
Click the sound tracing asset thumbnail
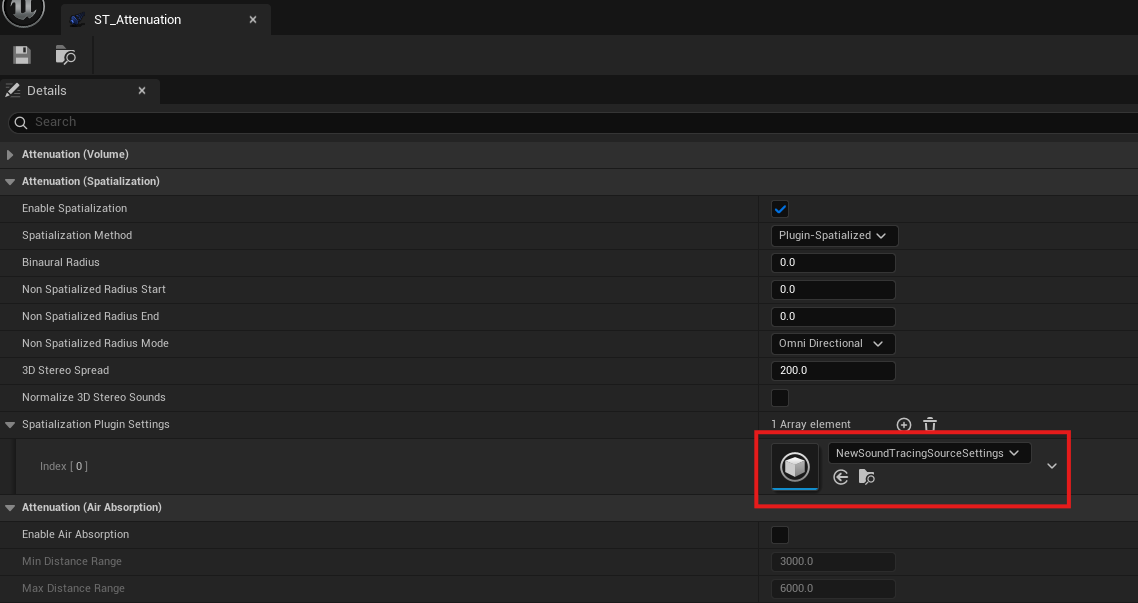pyautogui.click(x=795, y=467)
